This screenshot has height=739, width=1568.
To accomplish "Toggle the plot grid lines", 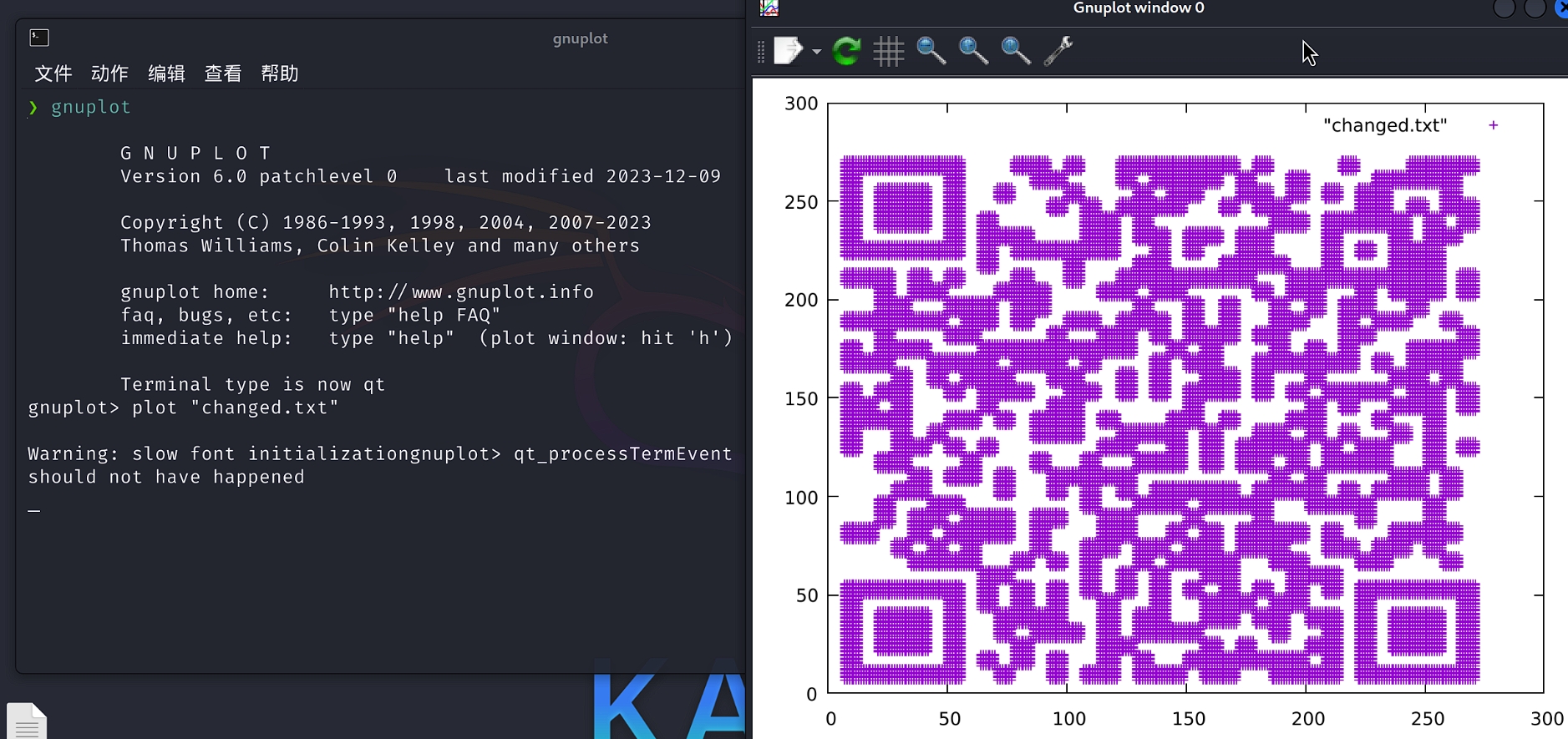I will (888, 52).
